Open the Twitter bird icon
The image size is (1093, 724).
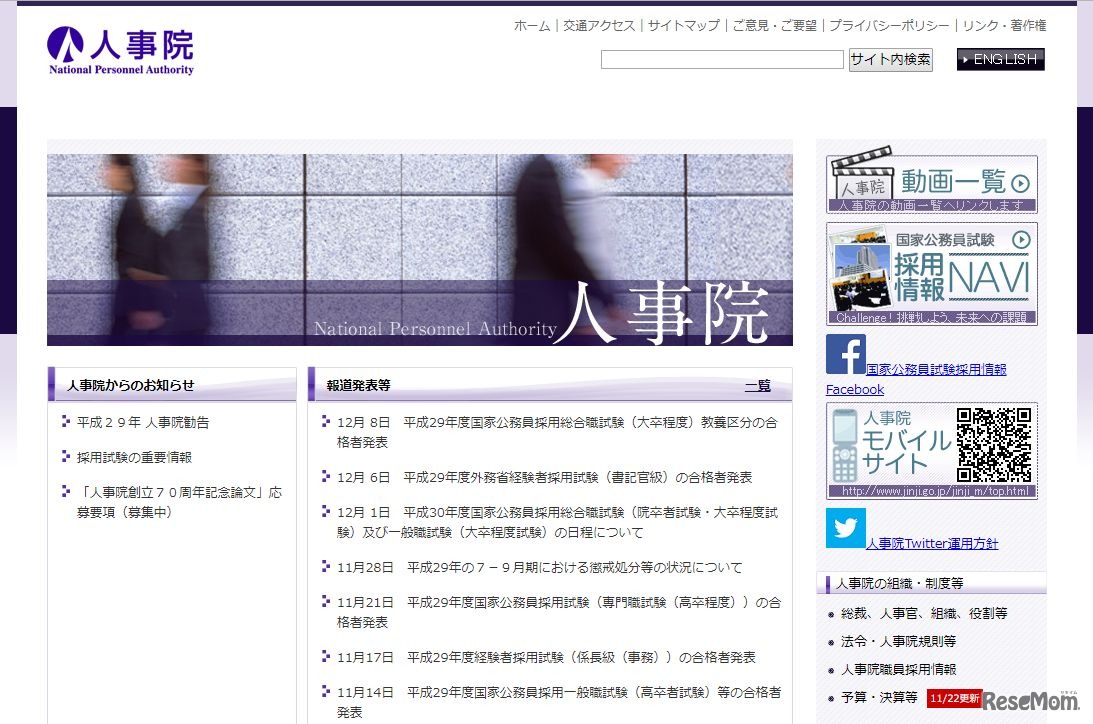coord(845,528)
